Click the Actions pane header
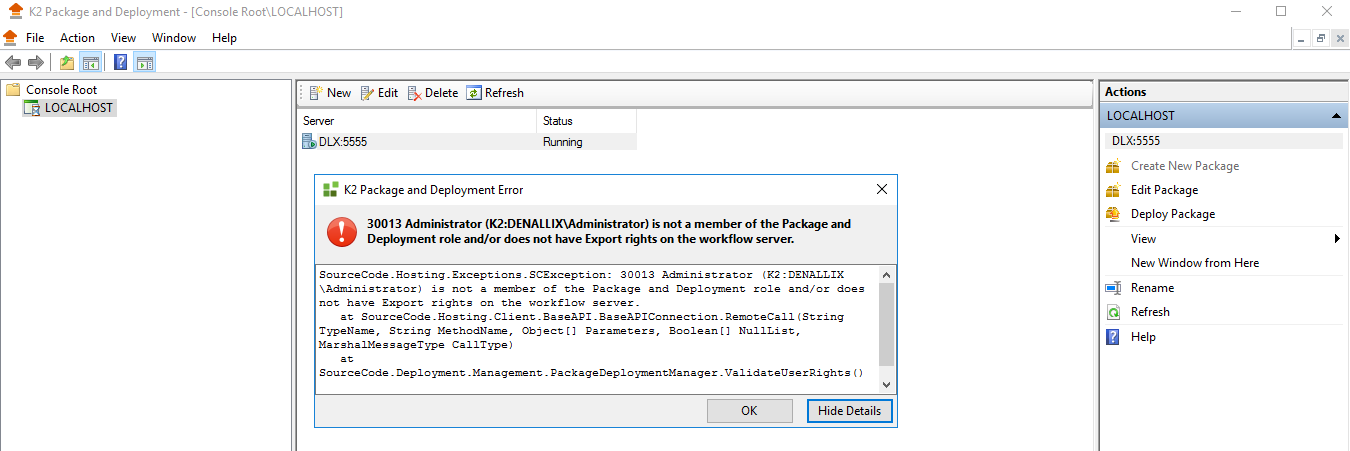Image resolution: width=1350 pixels, height=451 pixels. pyautogui.click(x=1224, y=92)
